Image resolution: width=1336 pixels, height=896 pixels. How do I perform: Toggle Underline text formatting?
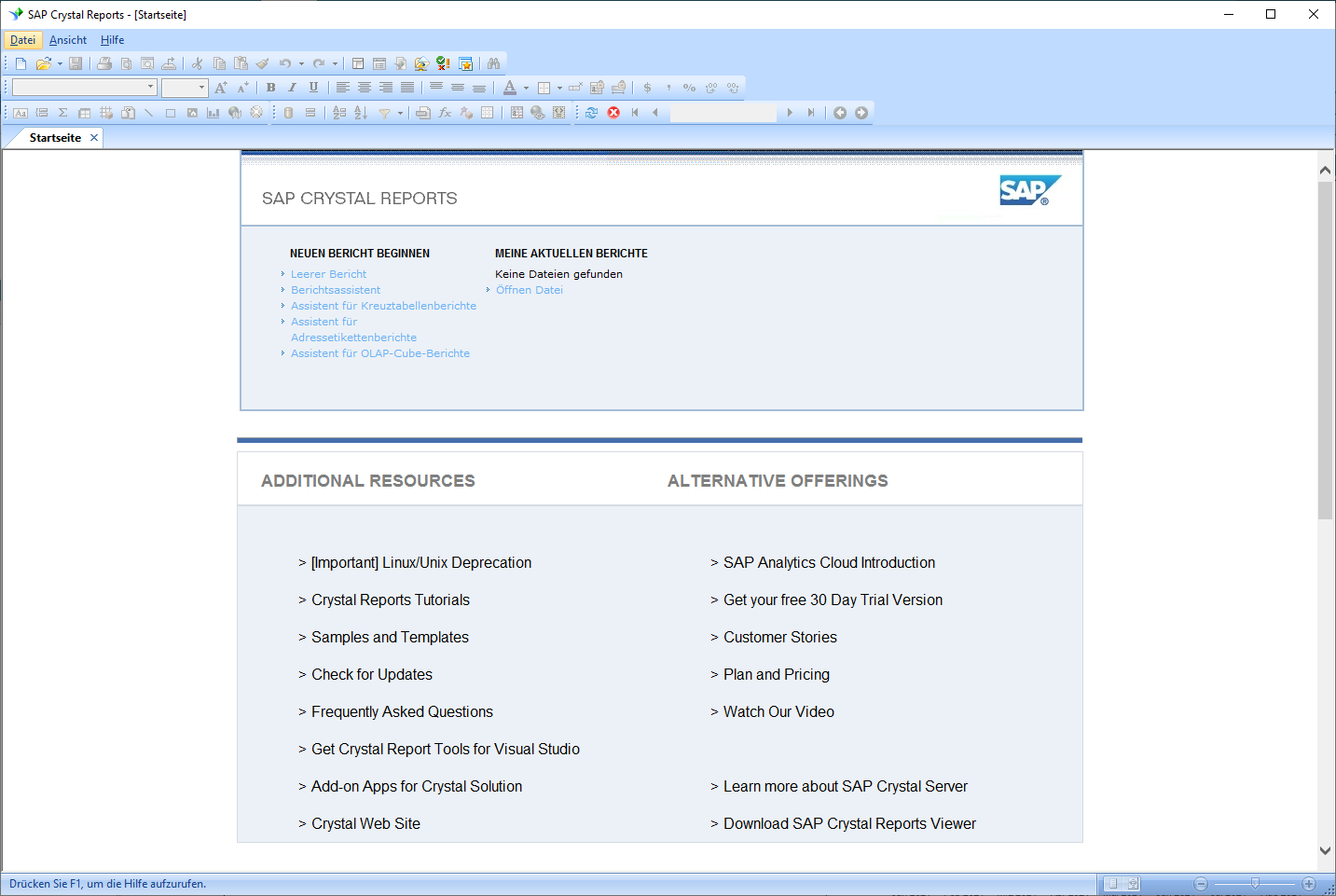coord(313,88)
